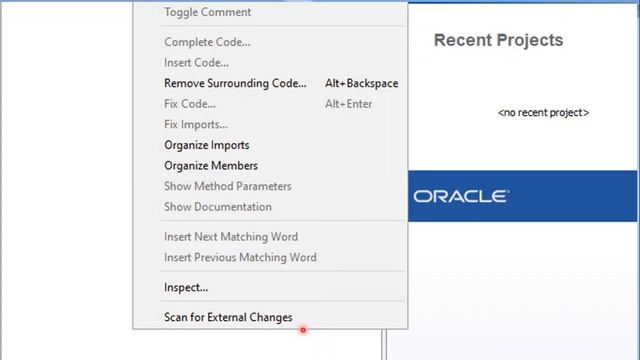Viewport: 640px width, 360px height.
Task: Choose Organize Members option
Action: click(x=270, y=166)
